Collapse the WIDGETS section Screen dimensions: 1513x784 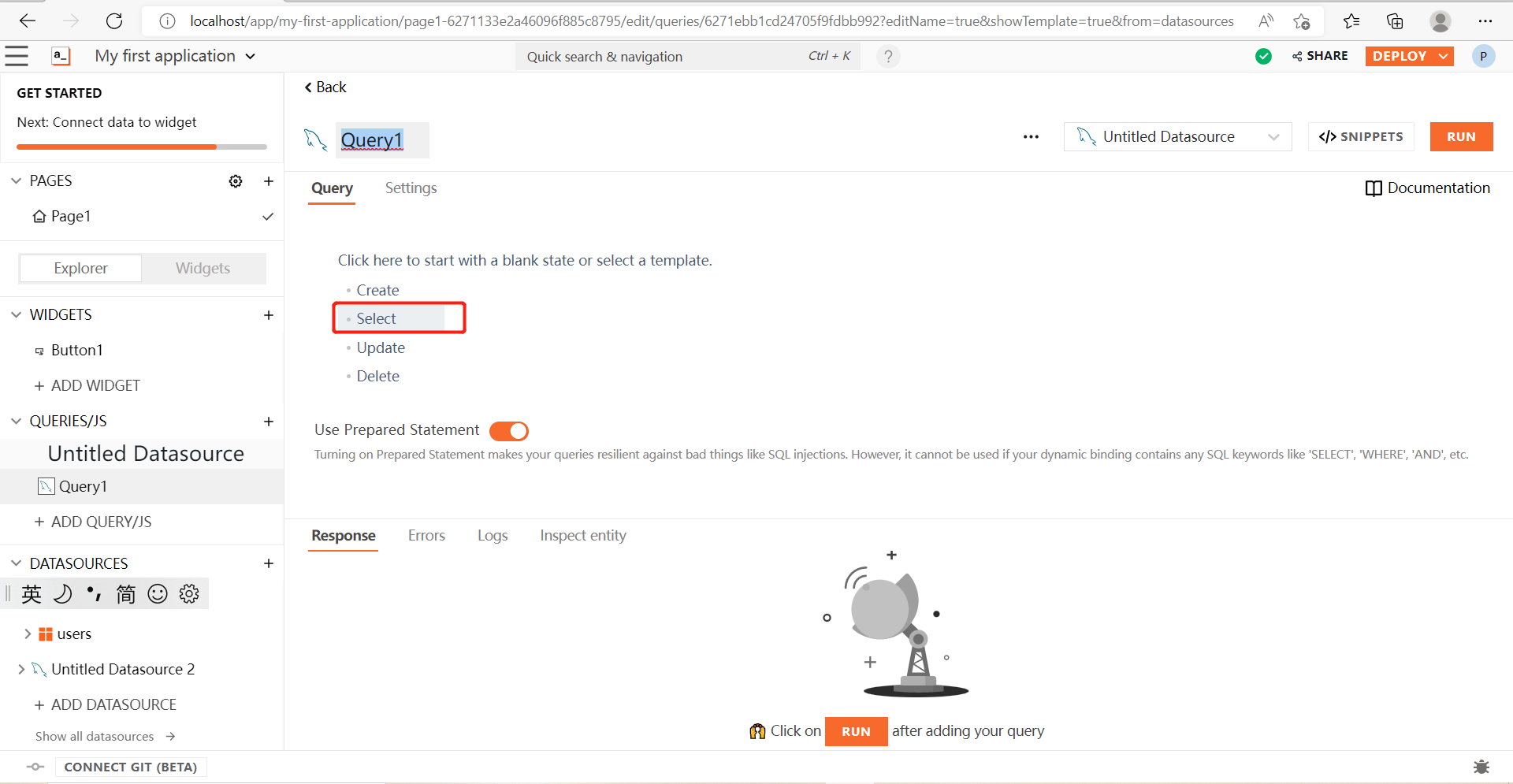pyautogui.click(x=17, y=315)
